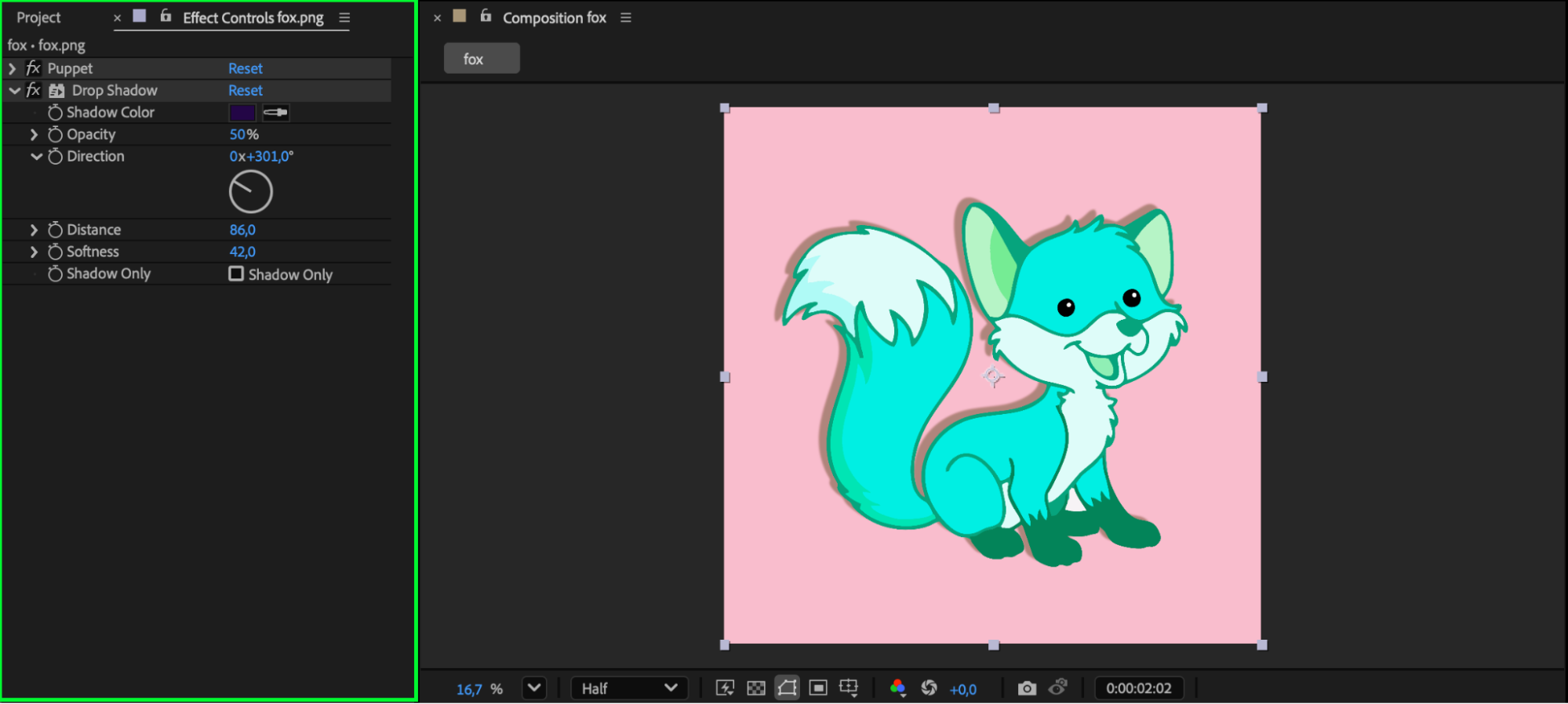The image size is (1568, 704).
Task: Switch to the Project tab
Action: (38, 17)
